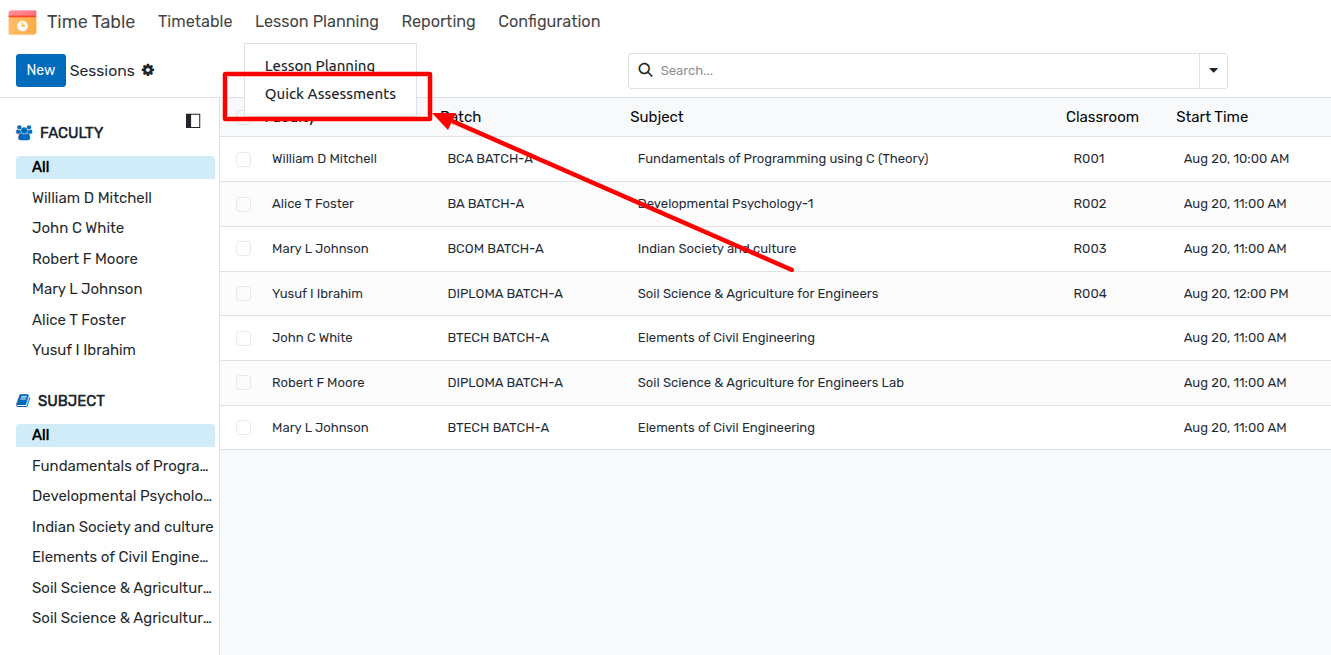Screen dimensions: 1331x655
Task: Collapse the filter sidebar panel icon
Action: pyautogui.click(x=193, y=121)
